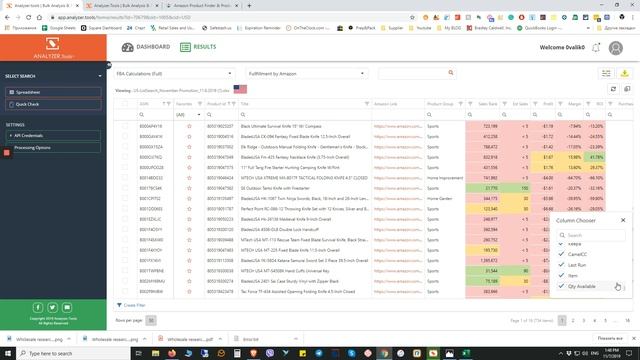Viewport: 640px width, 360px height.
Task: Click the US flag icon
Action: click(x=240, y=89)
